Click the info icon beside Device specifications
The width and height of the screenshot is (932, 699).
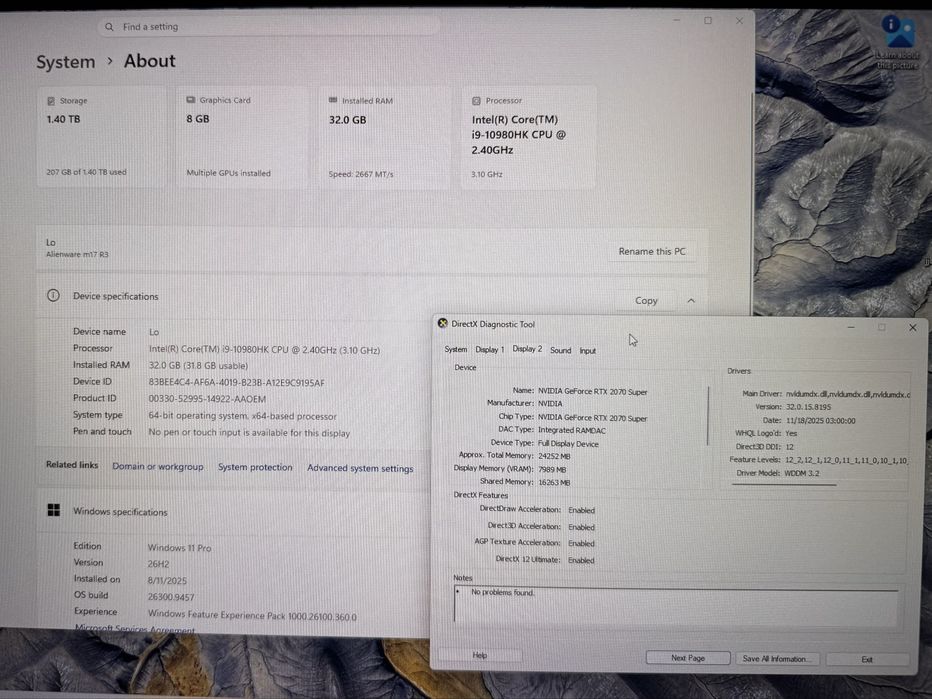coord(53,295)
